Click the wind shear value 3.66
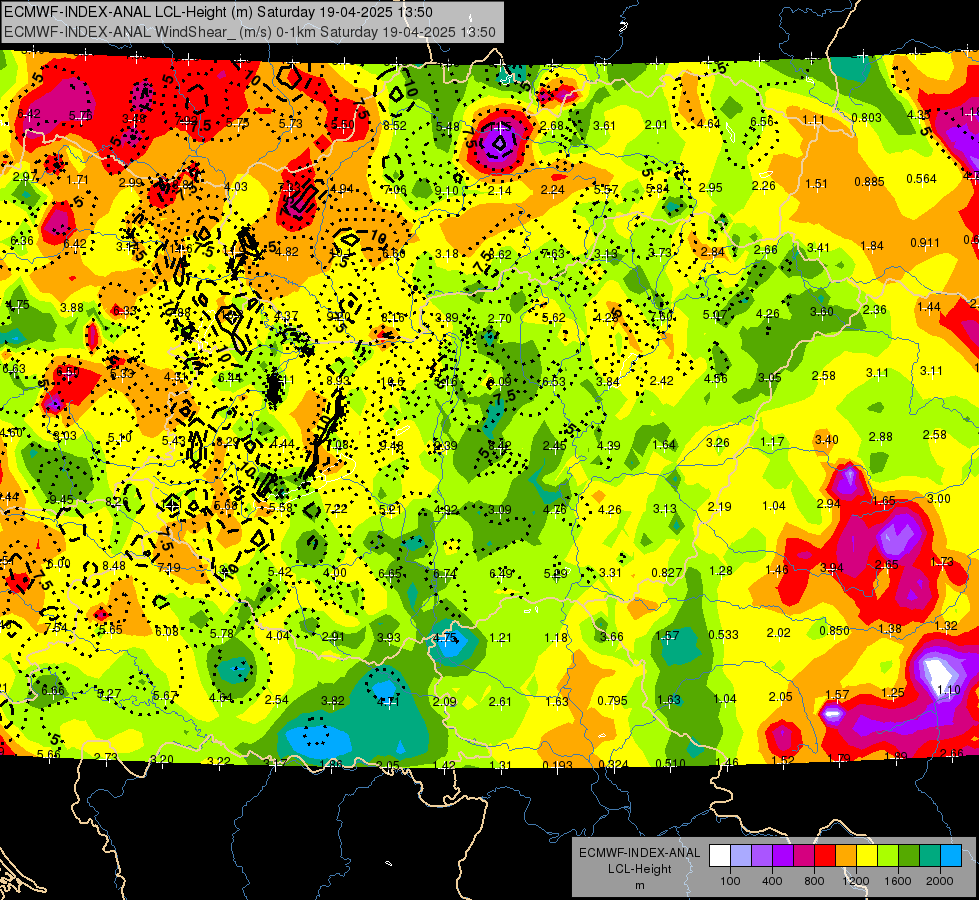The height and width of the screenshot is (900, 979). click(612, 636)
